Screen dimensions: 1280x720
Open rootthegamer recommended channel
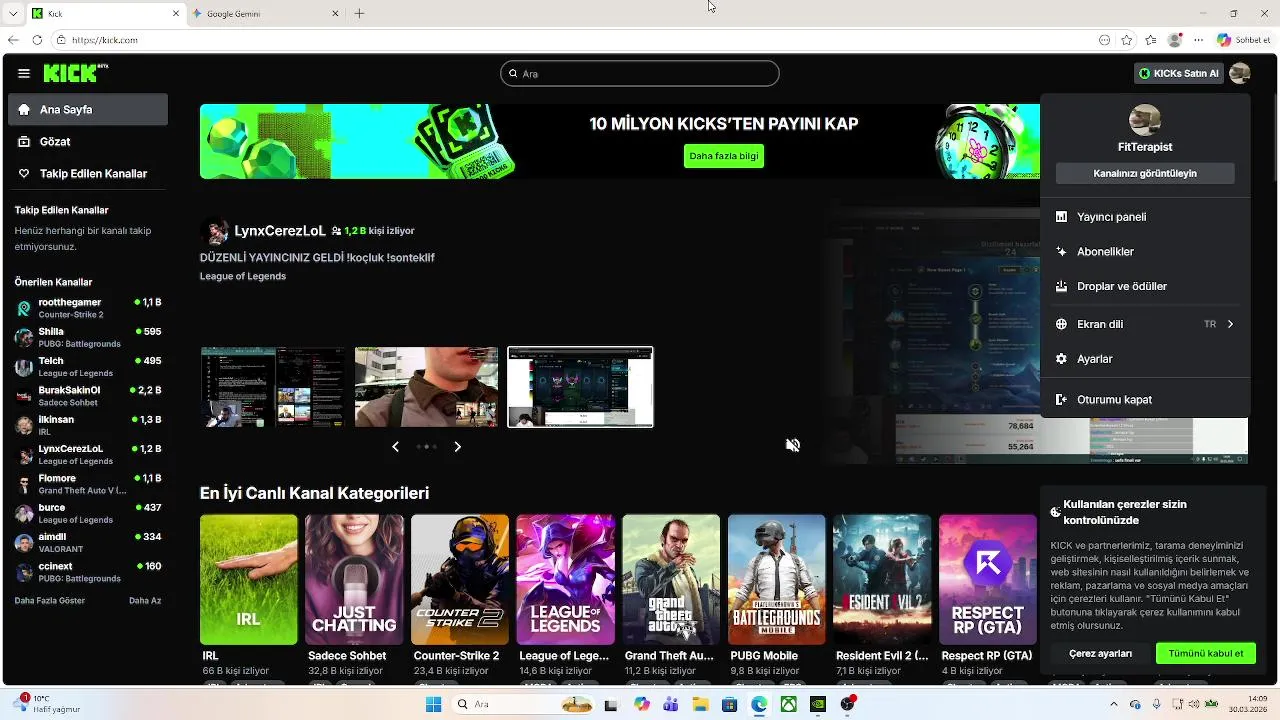(x=88, y=308)
